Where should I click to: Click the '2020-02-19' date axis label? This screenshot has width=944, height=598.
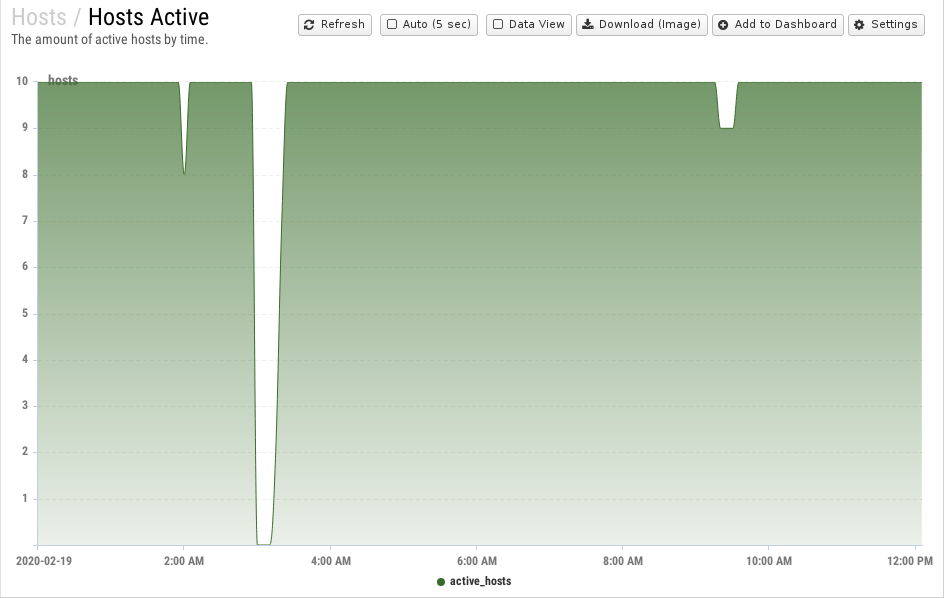click(43, 561)
